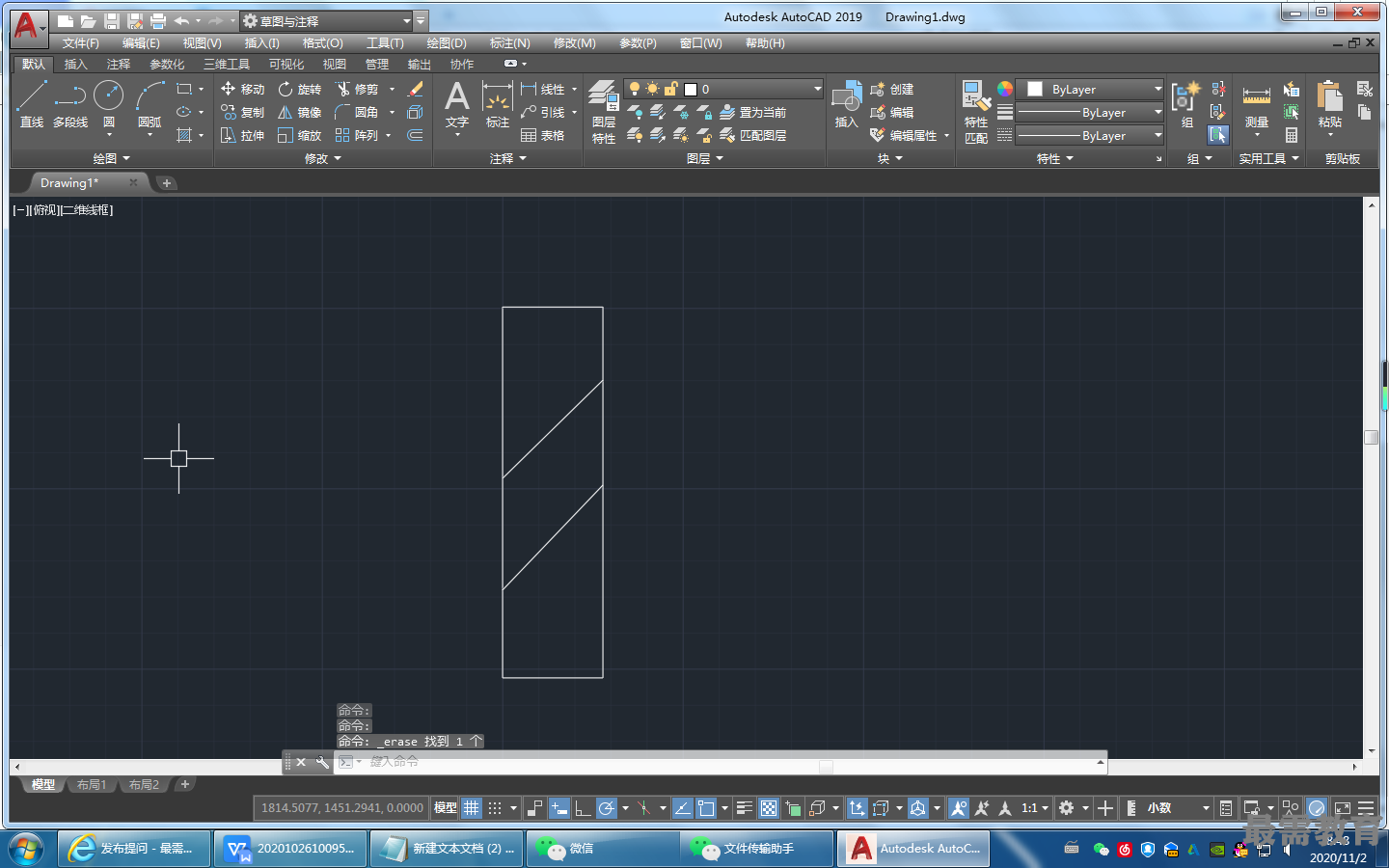Viewport: 1389px width, 868px height.
Task: Expand the 绘图 panel
Action: (111, 158)
